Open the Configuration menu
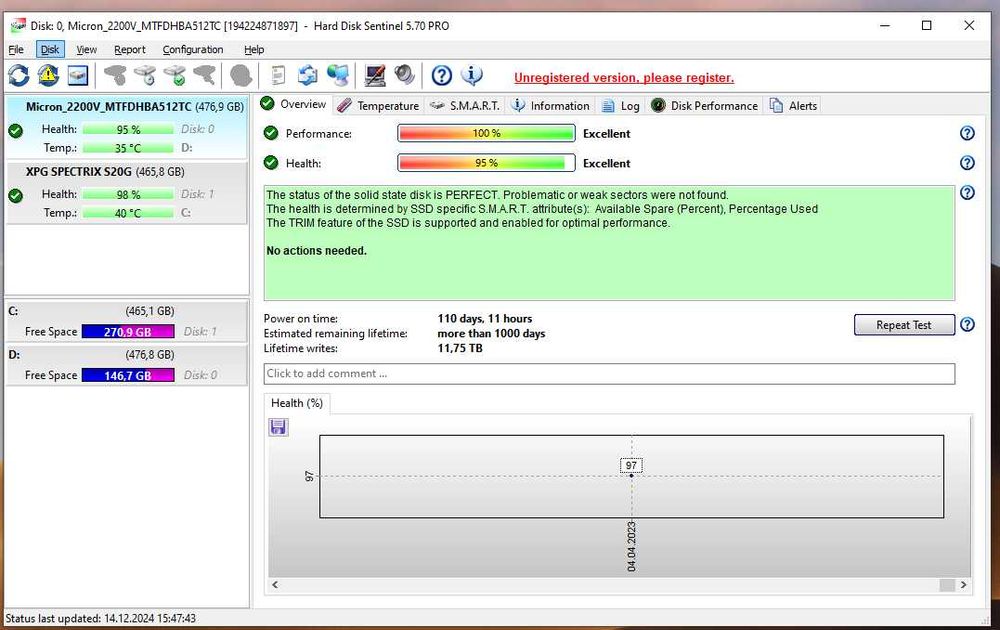Screen dimensions: 1000x630 [193, 50]
